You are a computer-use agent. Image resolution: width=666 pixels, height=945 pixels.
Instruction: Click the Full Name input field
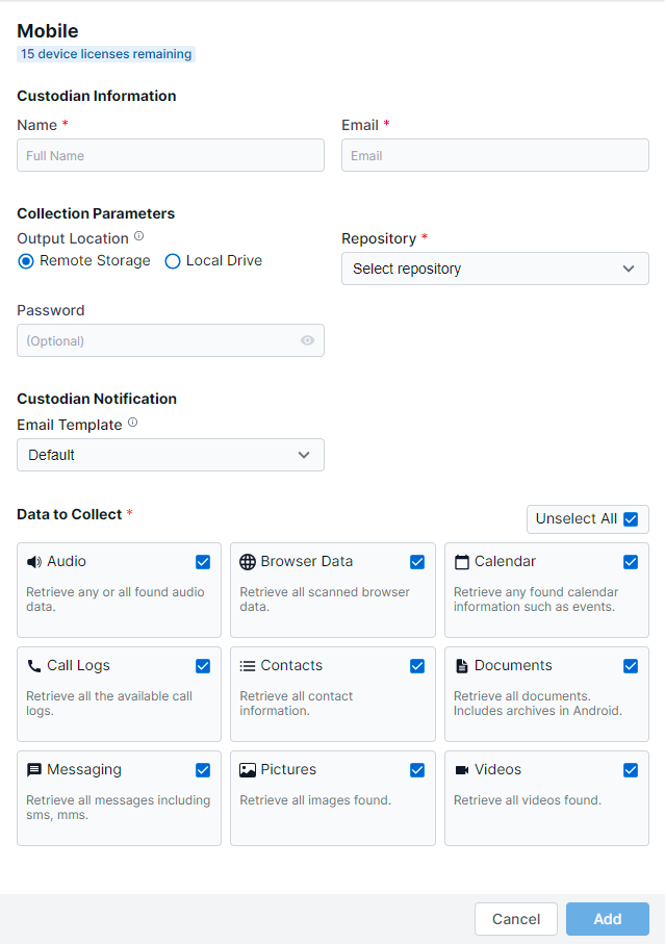pos(170,155)
